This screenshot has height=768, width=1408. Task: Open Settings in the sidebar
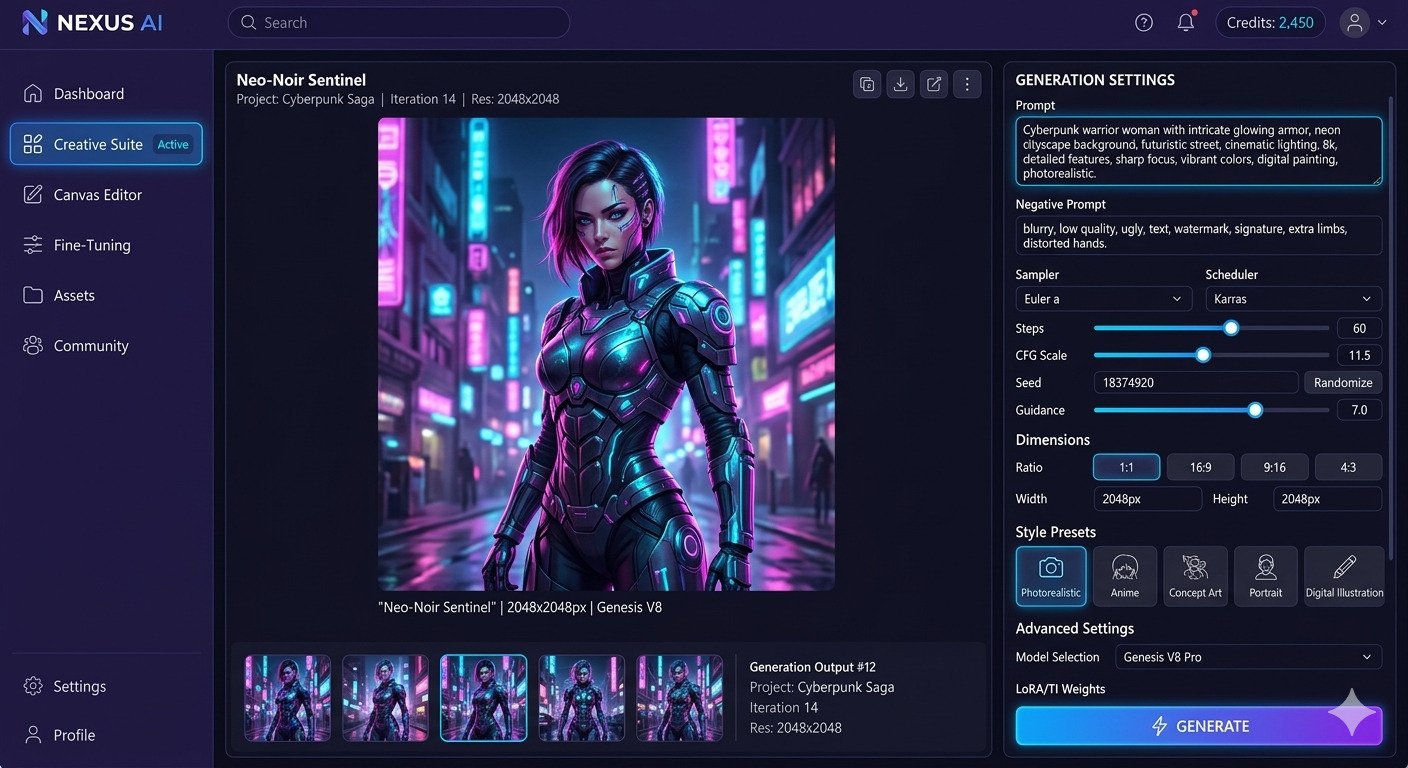pos(106,686)
